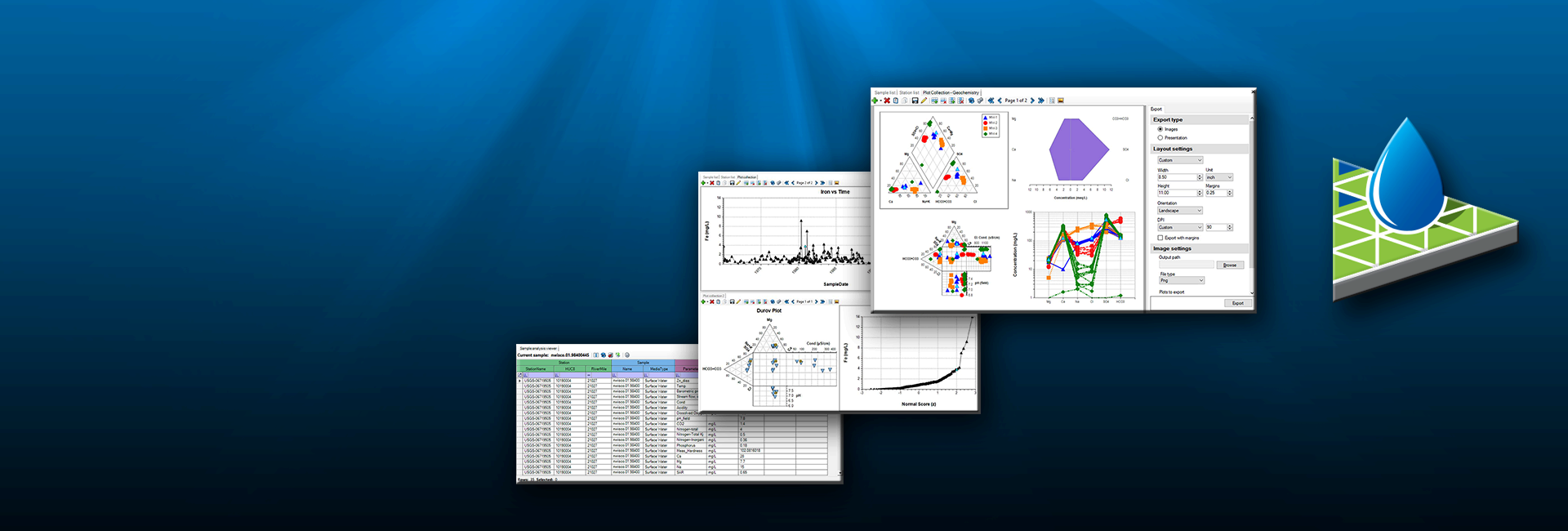The width and height of the screenshot is (1568, 531).
Task: Go to last page in Geochemistry plot collection
Action: (1041, 100)
